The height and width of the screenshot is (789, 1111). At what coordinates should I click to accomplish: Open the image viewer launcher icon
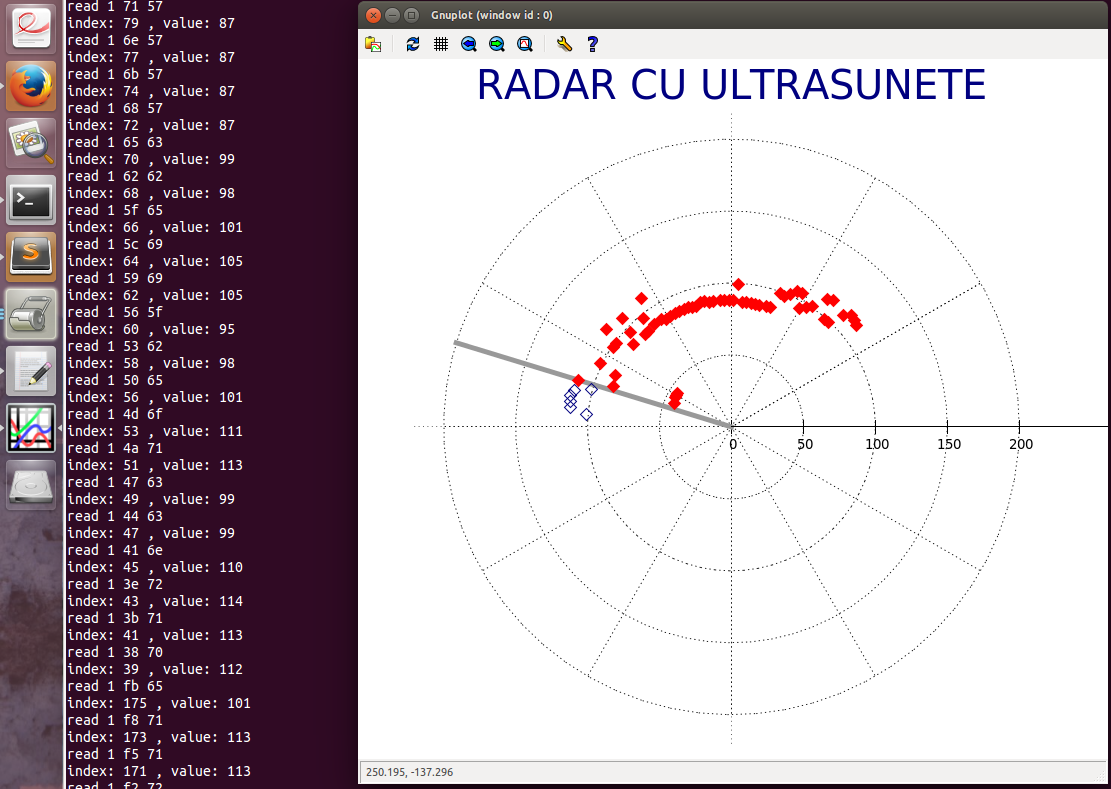click(31, 143)
